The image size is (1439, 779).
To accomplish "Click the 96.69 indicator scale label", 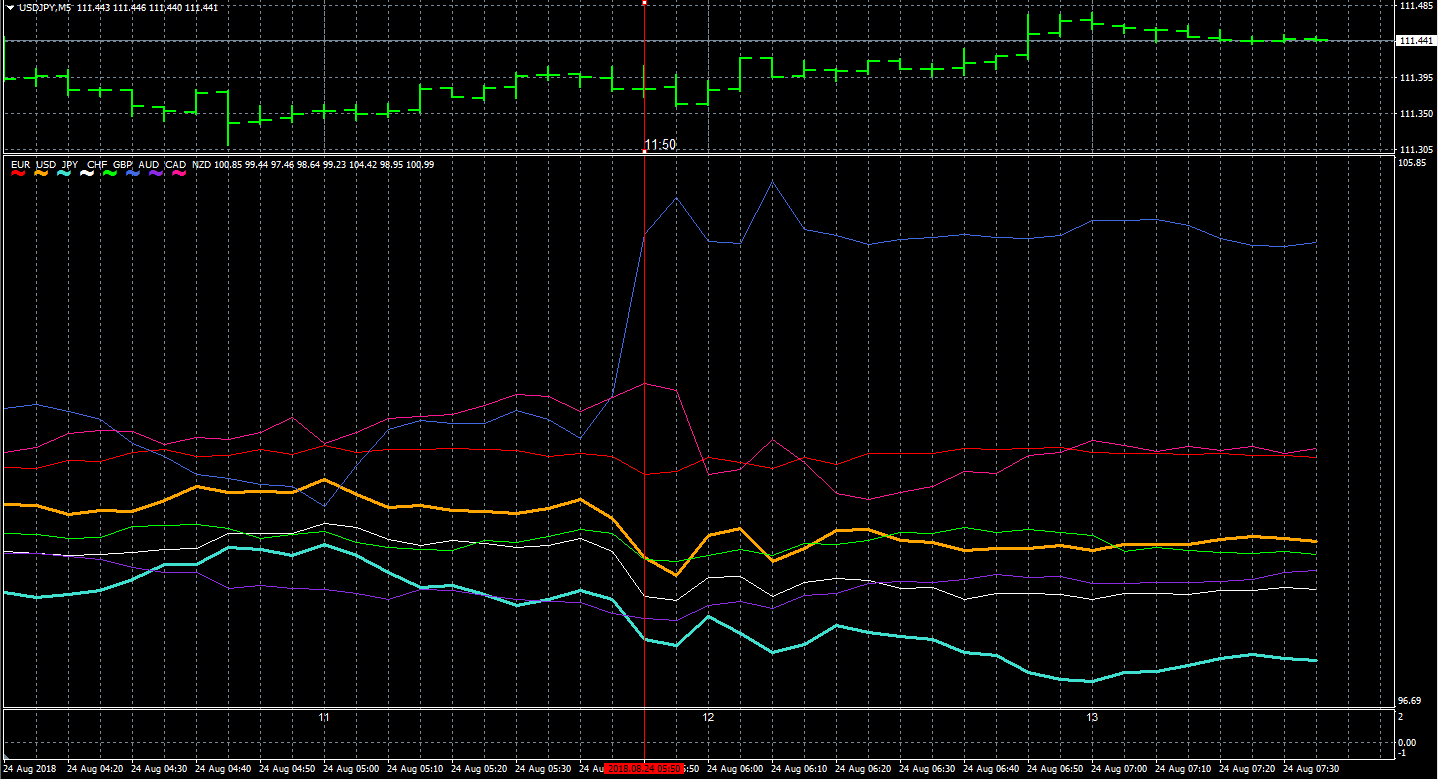I will tap(1409, 702).
